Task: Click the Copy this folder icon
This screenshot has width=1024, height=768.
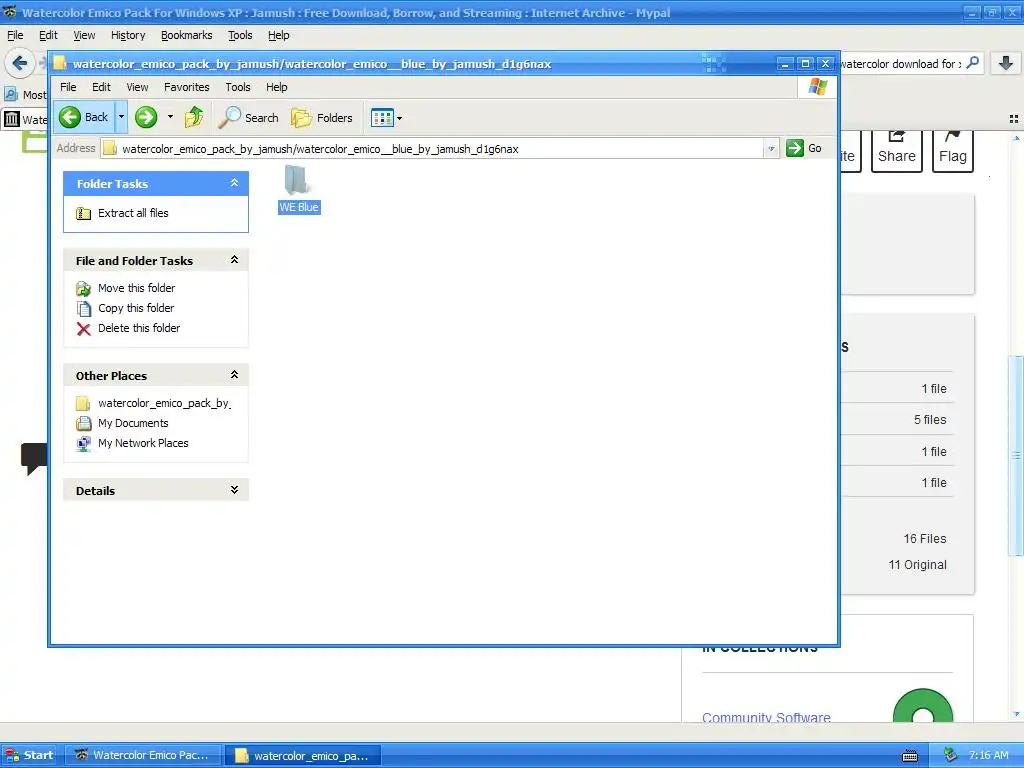Action: tap(84, 308)
